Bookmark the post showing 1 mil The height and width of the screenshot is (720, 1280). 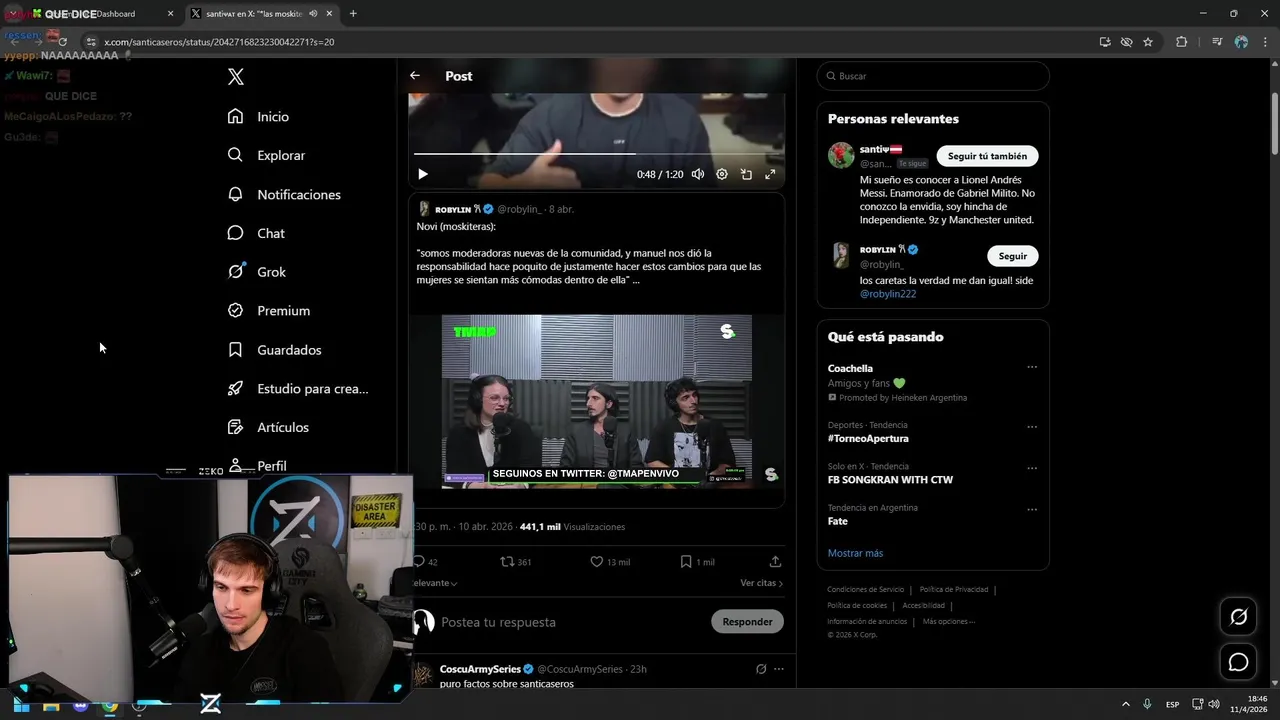tap(686, 562)
